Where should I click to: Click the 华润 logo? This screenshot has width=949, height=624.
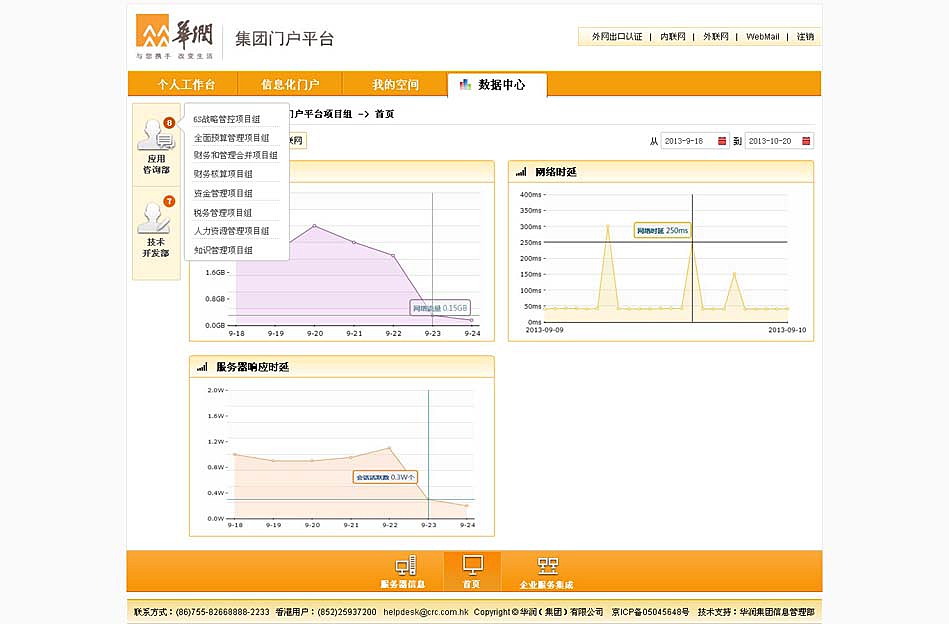coord(175,36)
